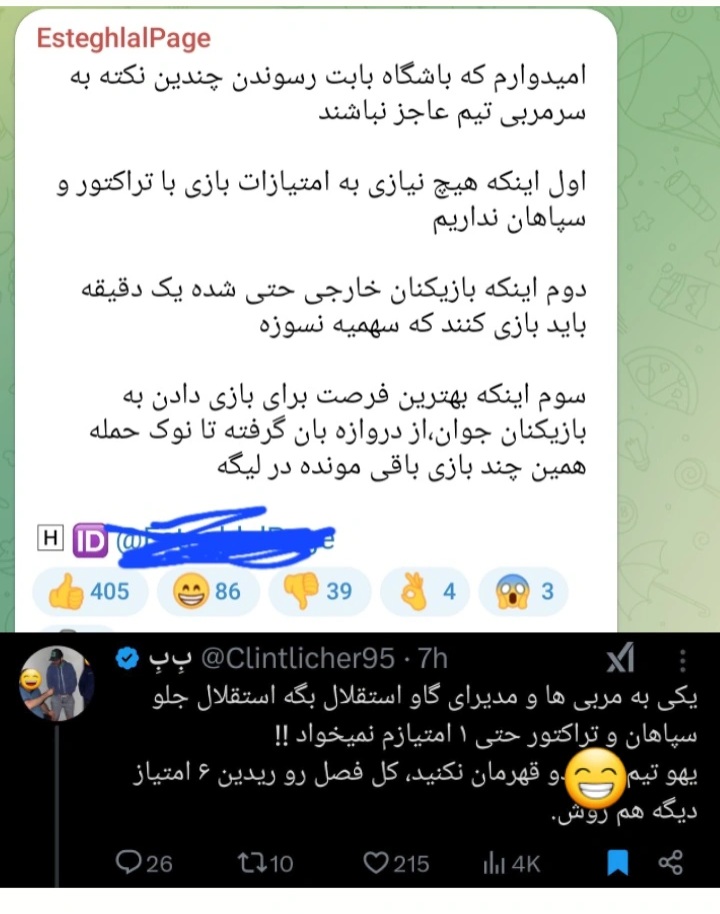Open the EsteghlalPage channel name
The width and height of the screenshot is (720, 914).
[x=124, y=38]
